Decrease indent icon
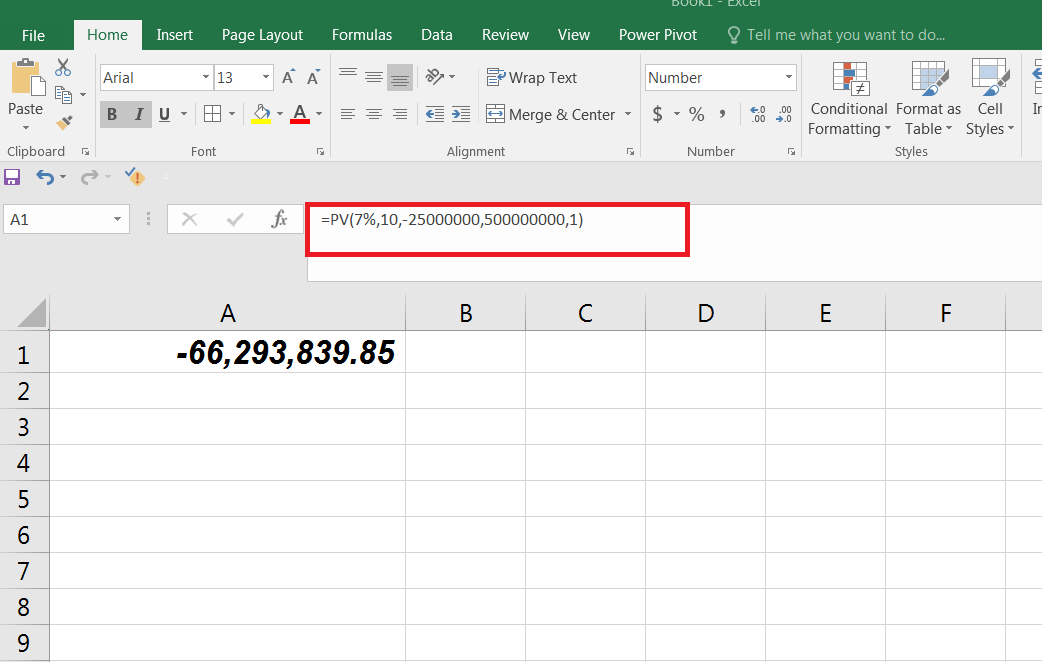1042x662 pixels. click(x=435, y=114)
